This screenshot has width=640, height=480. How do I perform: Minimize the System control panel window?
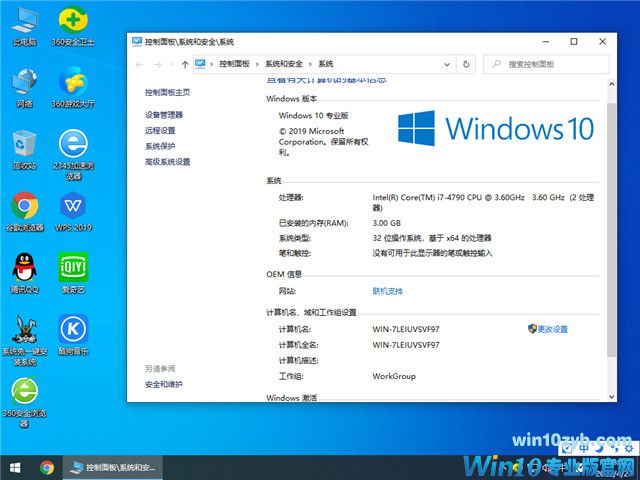tap(546, 42)
